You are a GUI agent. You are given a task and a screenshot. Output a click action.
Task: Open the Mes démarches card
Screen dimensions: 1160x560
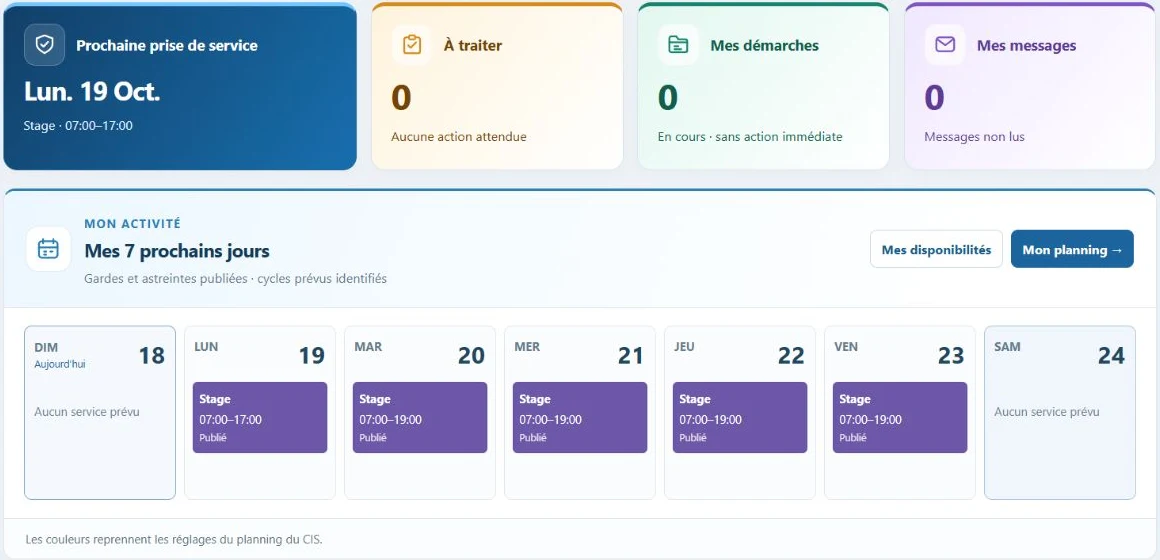point(763,87)
